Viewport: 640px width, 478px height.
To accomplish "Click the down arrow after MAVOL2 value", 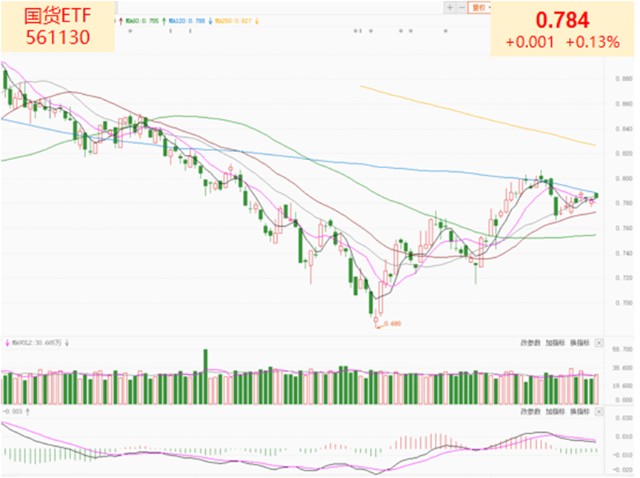I will [x=67, y=343].
